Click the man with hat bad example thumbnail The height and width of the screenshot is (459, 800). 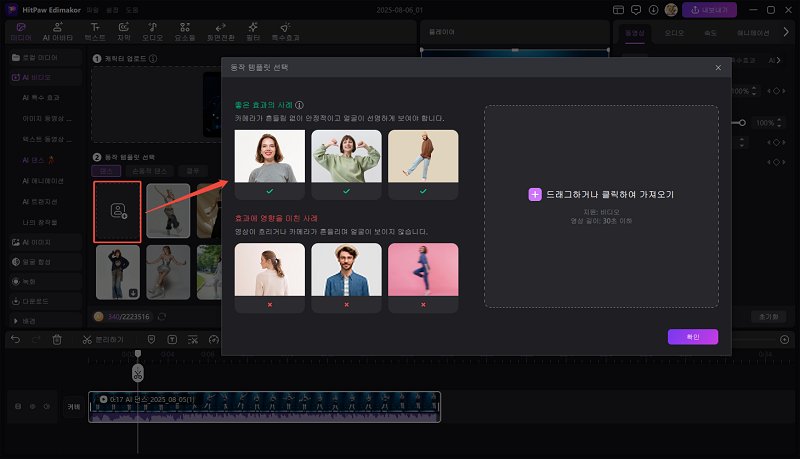point(346,269)
